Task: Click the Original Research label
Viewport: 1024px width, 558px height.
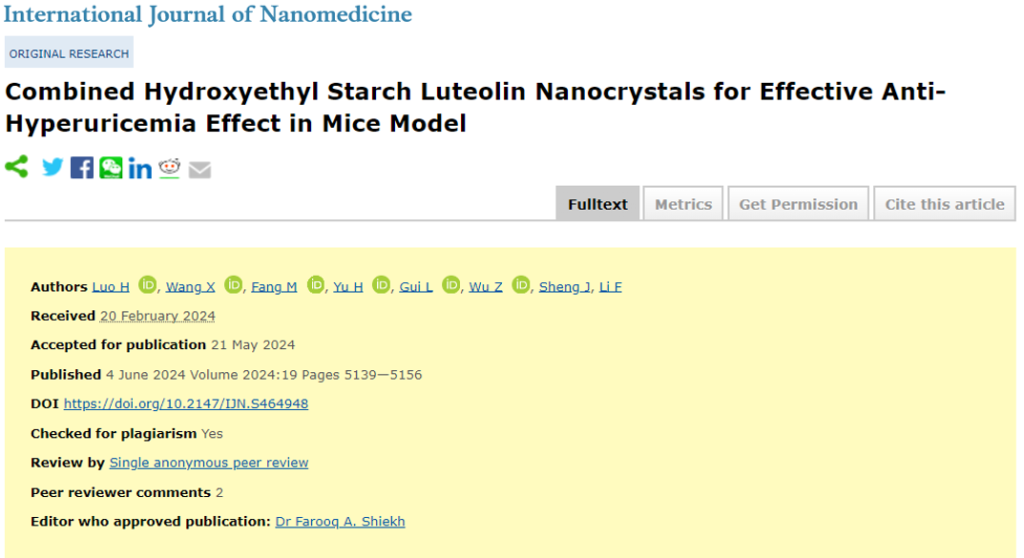Action: [69, 53]
